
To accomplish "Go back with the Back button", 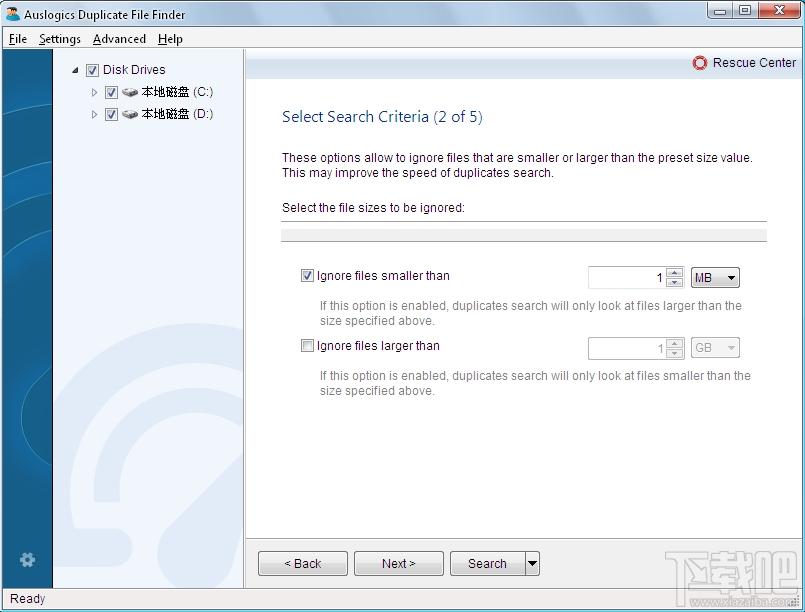I will pyautogui.click(x=302, y=564).
